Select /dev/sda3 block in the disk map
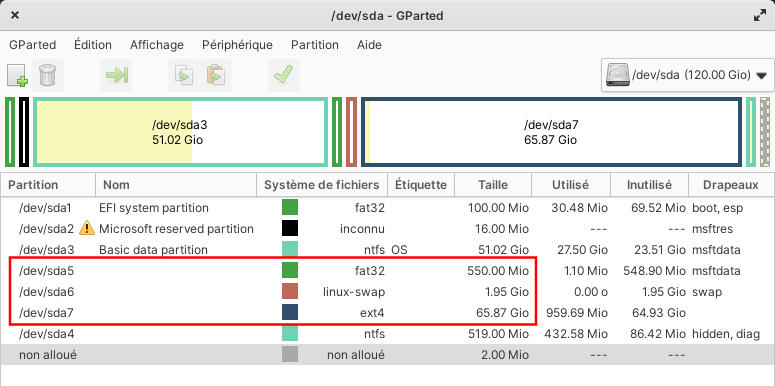This screenshot has width=775, height=386. click(180, 132)
